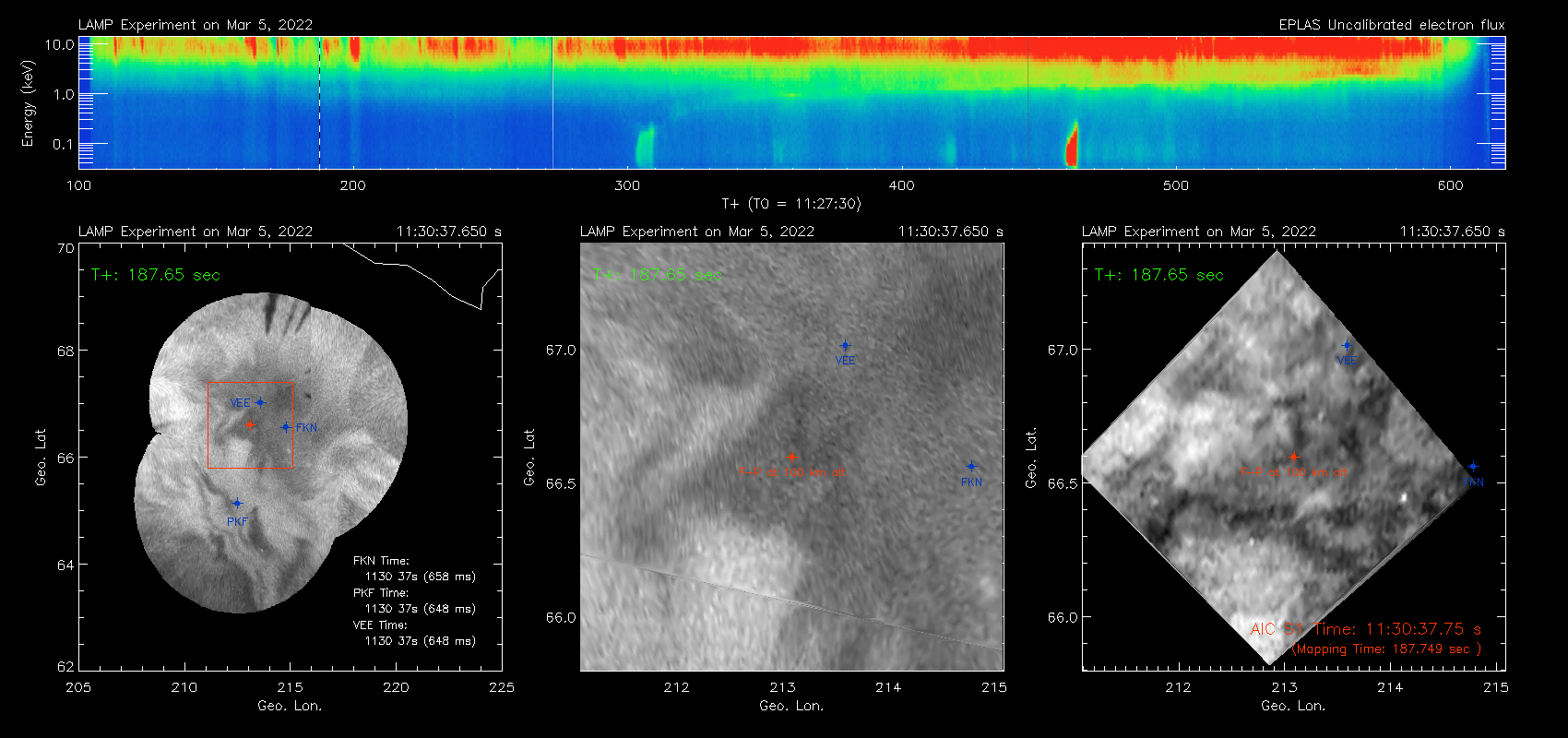The image size is (1568, 738).
Task: Click the '66.0' latitude tick on the right panel
Action: tap(1063, 618)
